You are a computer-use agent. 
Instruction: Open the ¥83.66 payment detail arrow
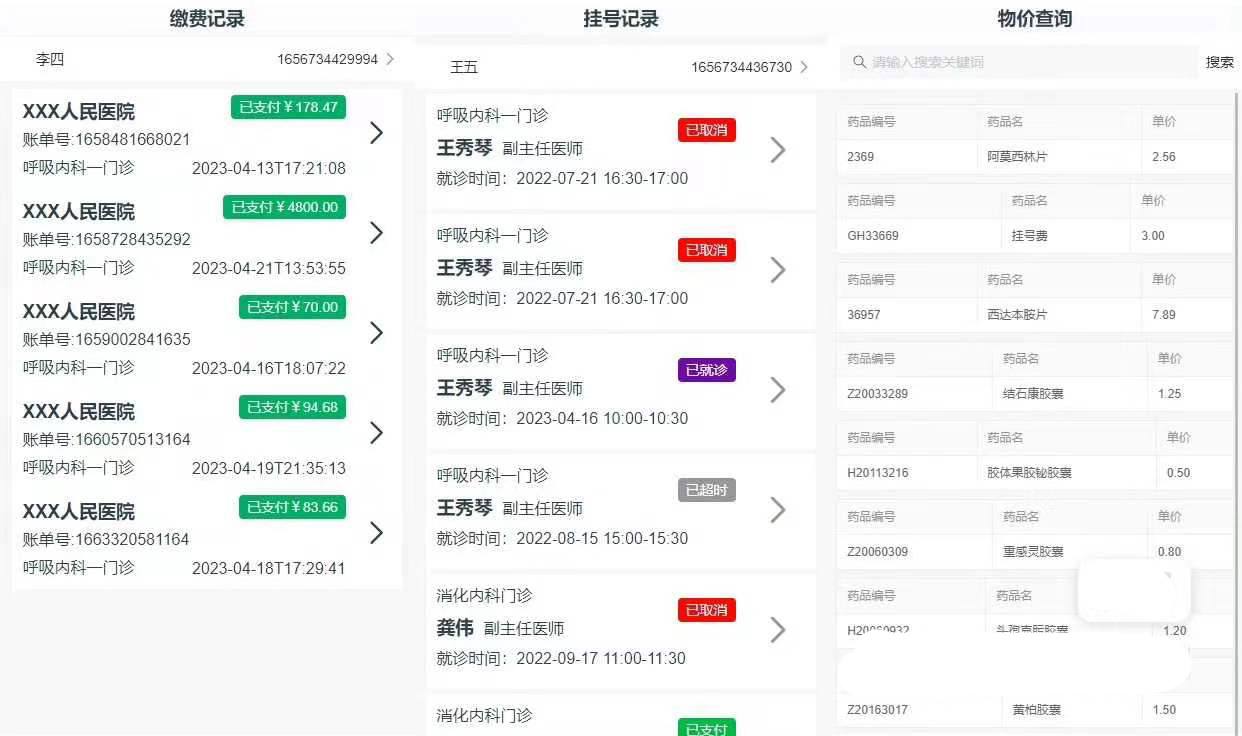tap(376, 533)
